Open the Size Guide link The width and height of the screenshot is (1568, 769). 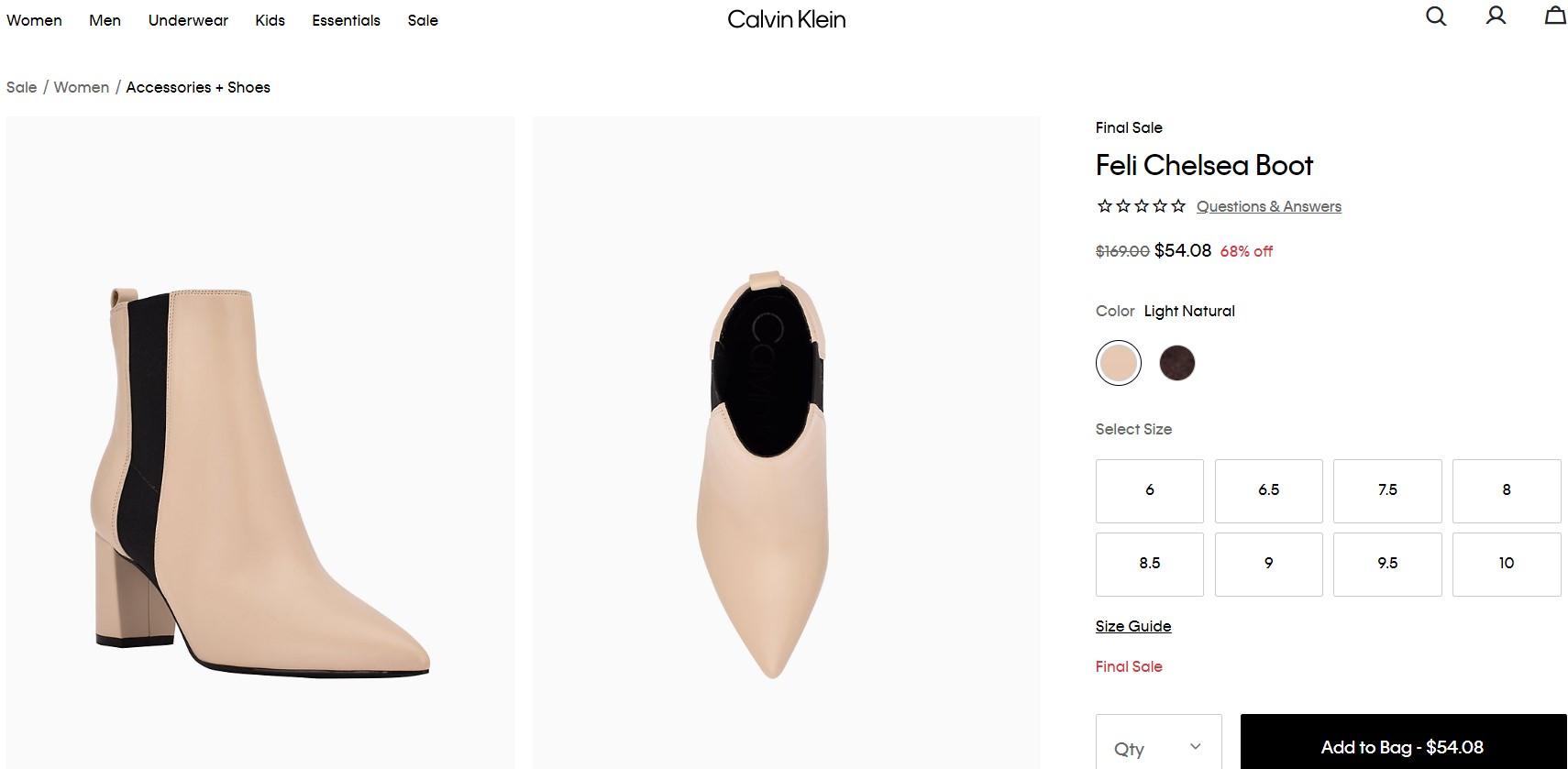coord(1132,626)
